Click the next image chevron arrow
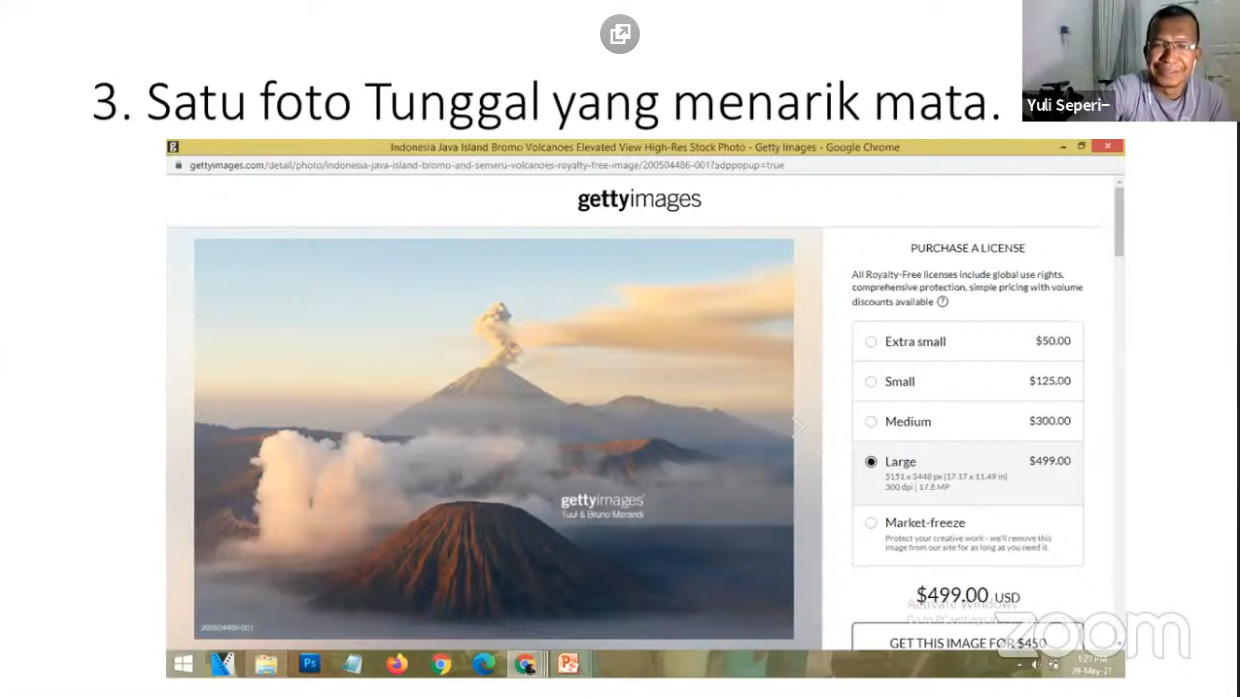This screenshot has height=697, width=1240. pyautogui.click(x=797, y=428)
